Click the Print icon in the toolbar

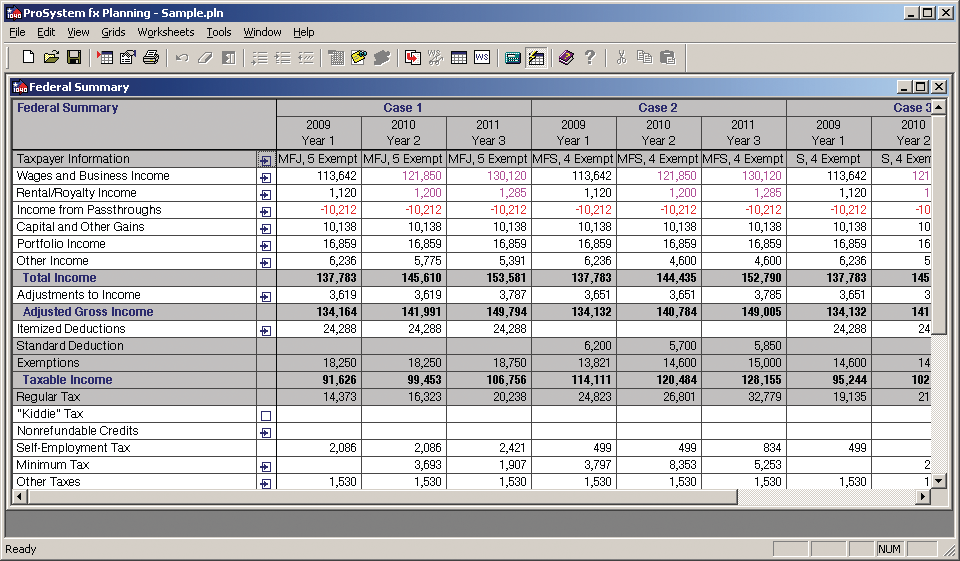click(x=151, y=58)
